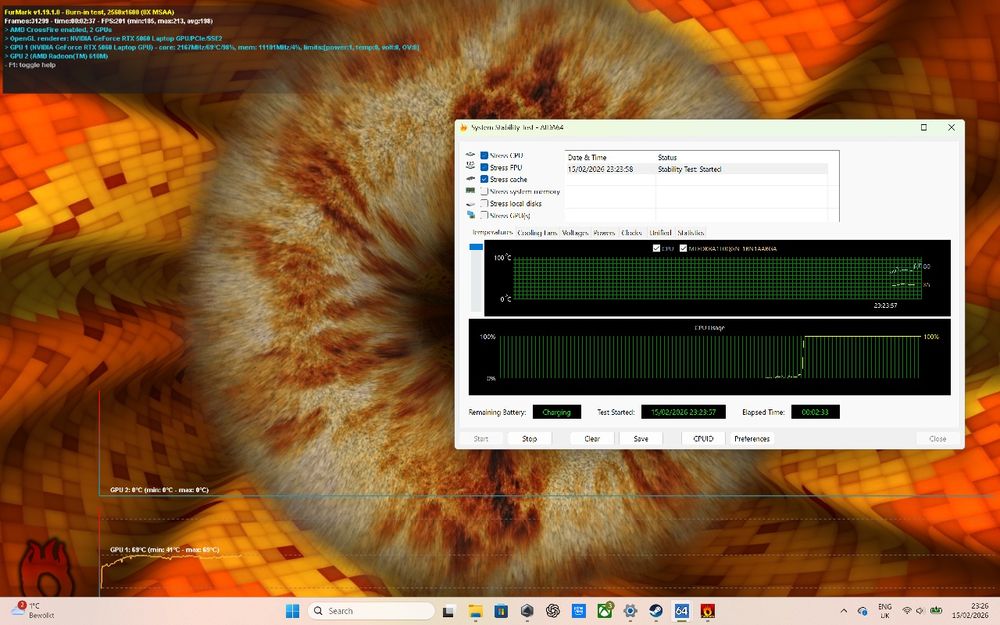
Task: Switch to the Cooling Fans tab
Action: [537, 233]
